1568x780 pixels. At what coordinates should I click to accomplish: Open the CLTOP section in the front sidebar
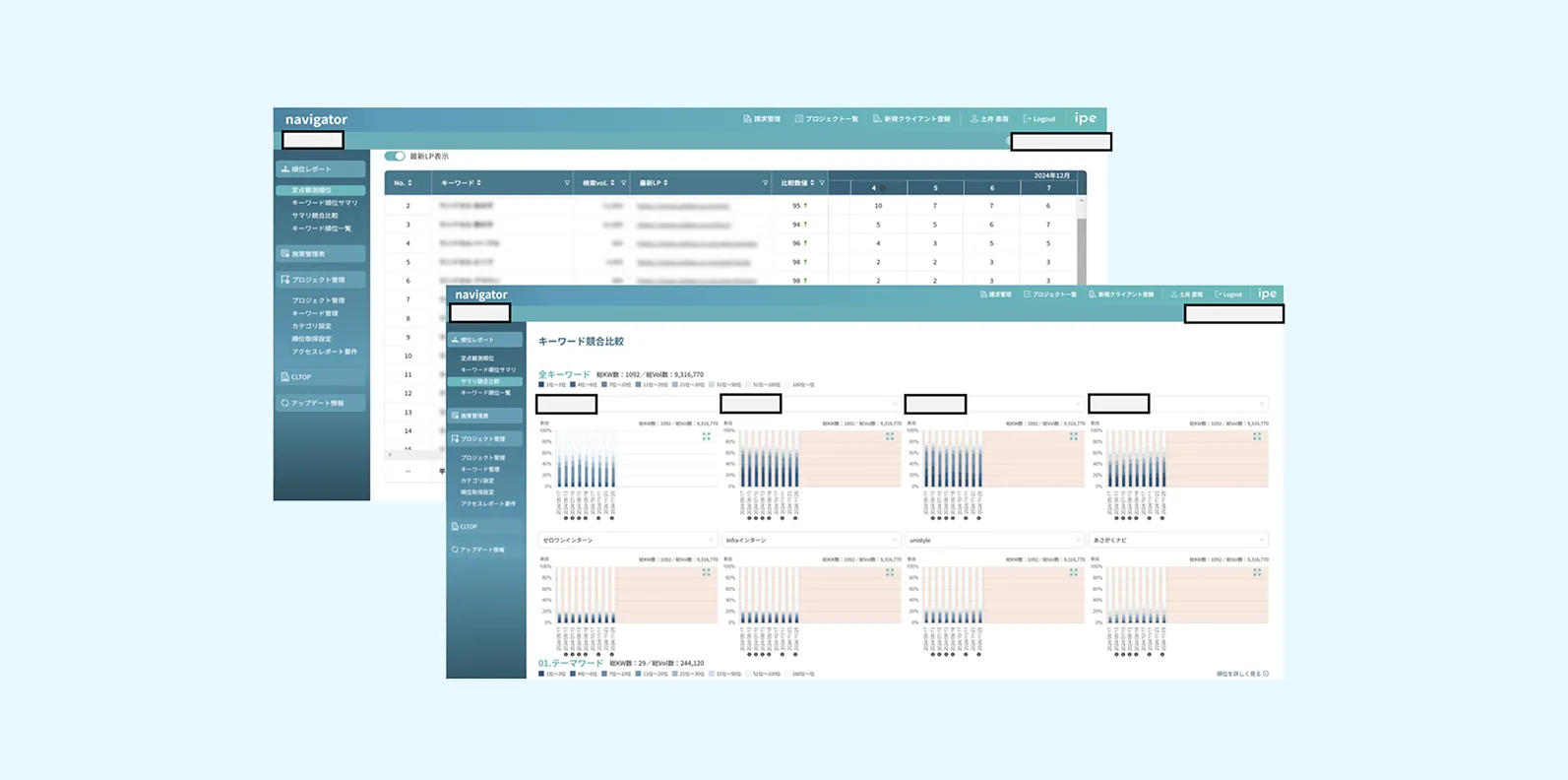(x=469, y=527)
